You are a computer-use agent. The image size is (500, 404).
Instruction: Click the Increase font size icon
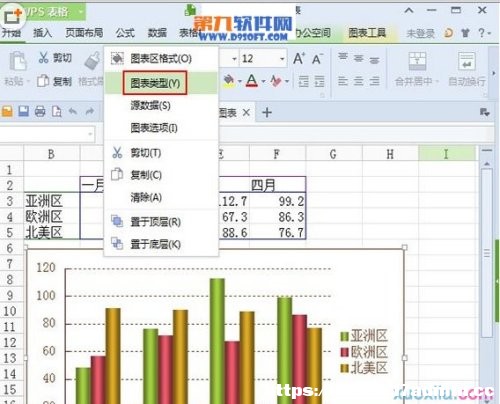pos(299,59)
